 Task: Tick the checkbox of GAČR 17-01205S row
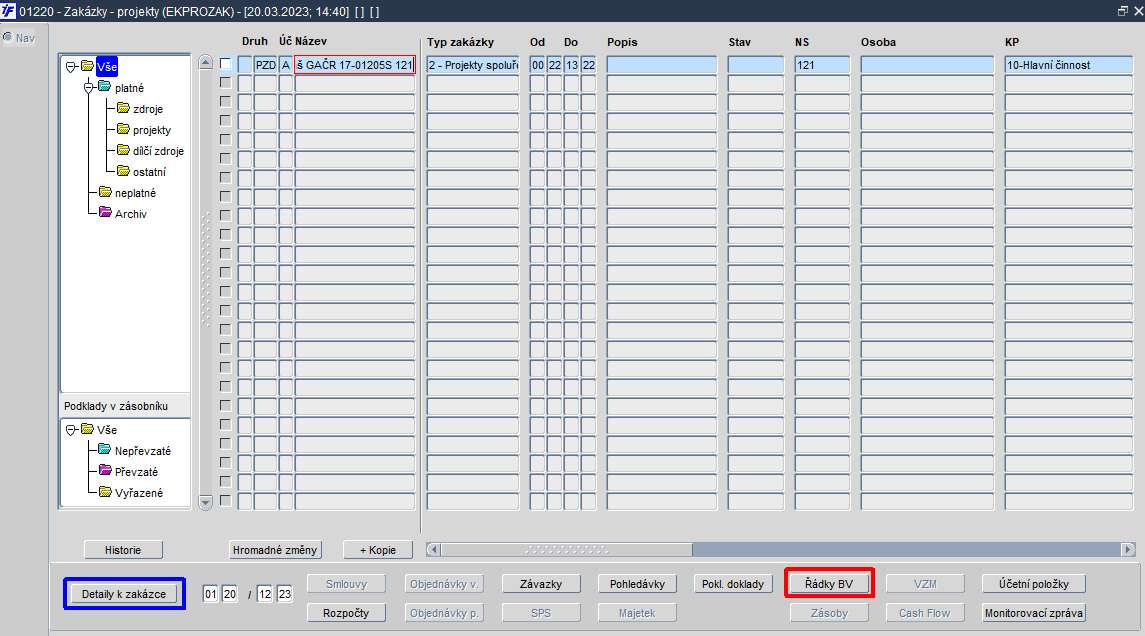click(x=226, y=64)
